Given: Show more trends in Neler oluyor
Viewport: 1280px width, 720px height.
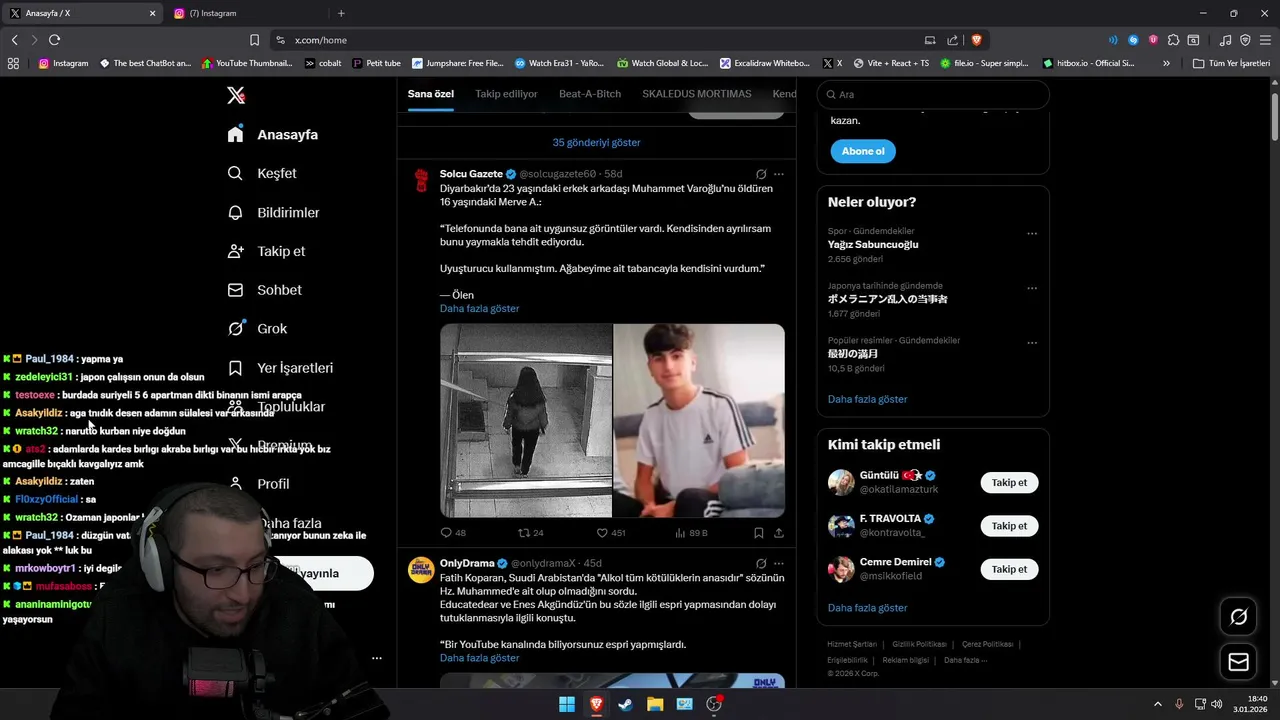Looking at the screenshot, I should click(x=867, y=399).
